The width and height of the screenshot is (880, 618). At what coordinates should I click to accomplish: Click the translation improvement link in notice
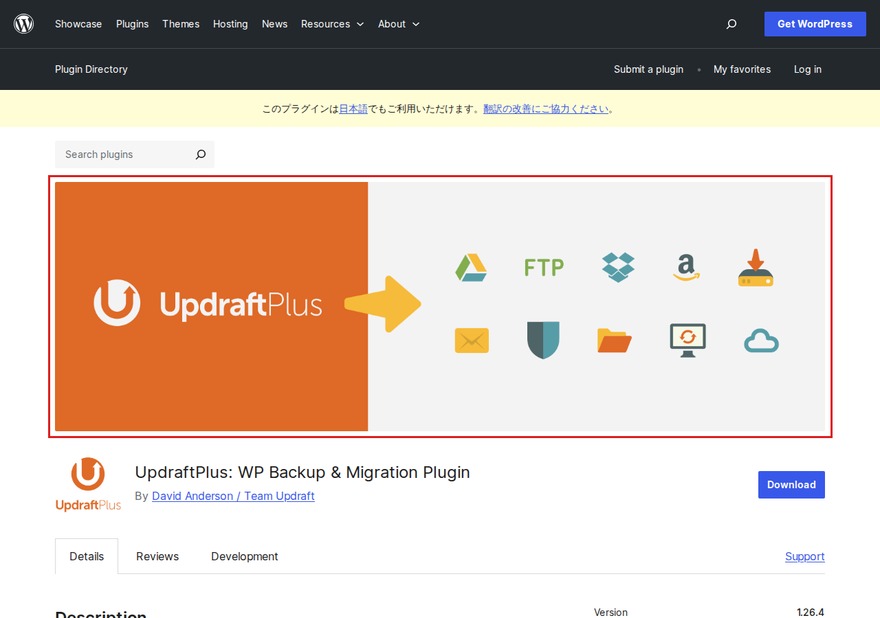click(x=546, y=109)
